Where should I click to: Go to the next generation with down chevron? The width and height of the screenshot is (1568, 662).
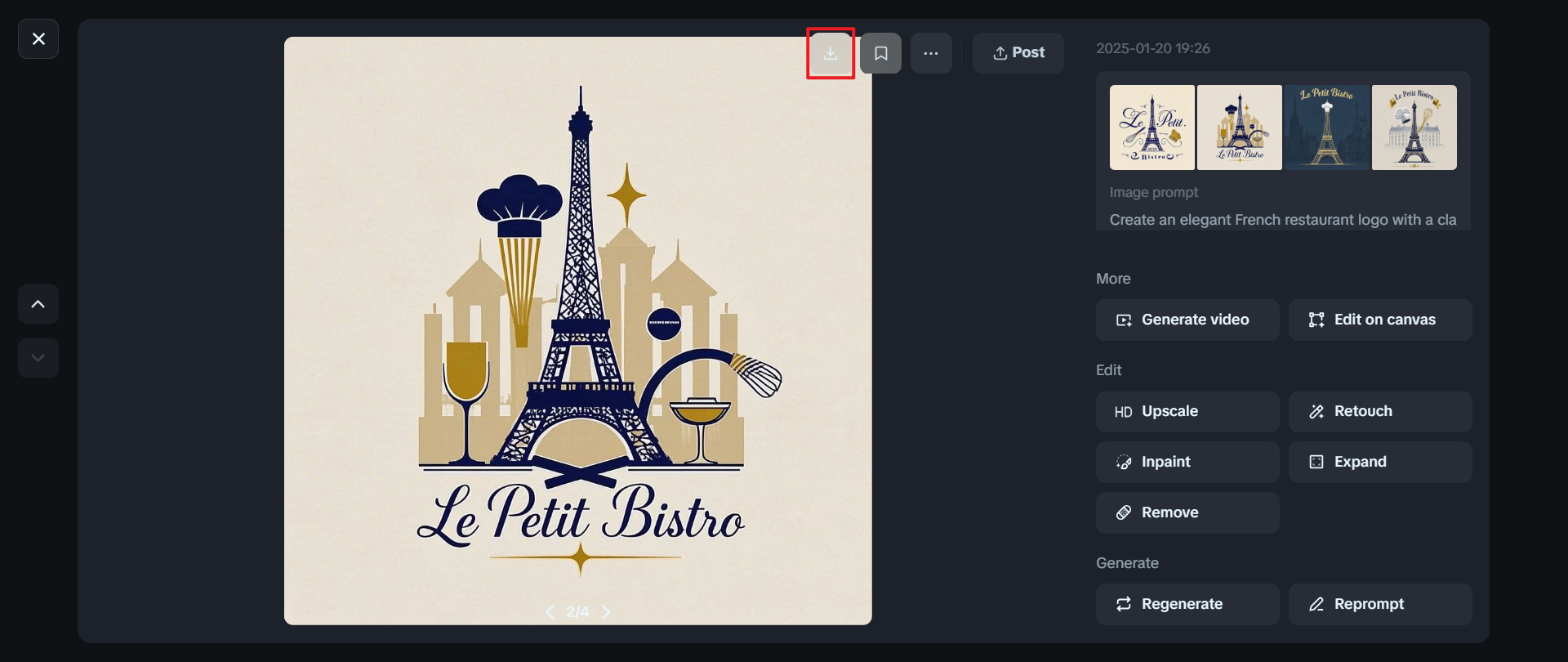[x=38, y=358]
